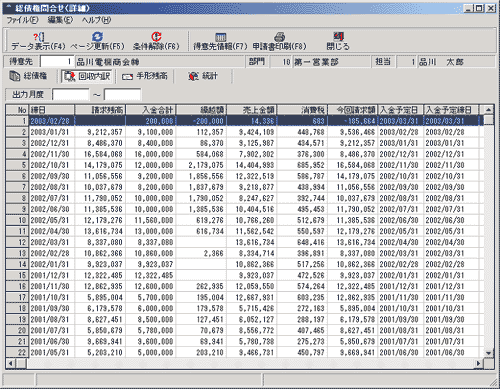Click the 締日 column header

click(52, 110)
